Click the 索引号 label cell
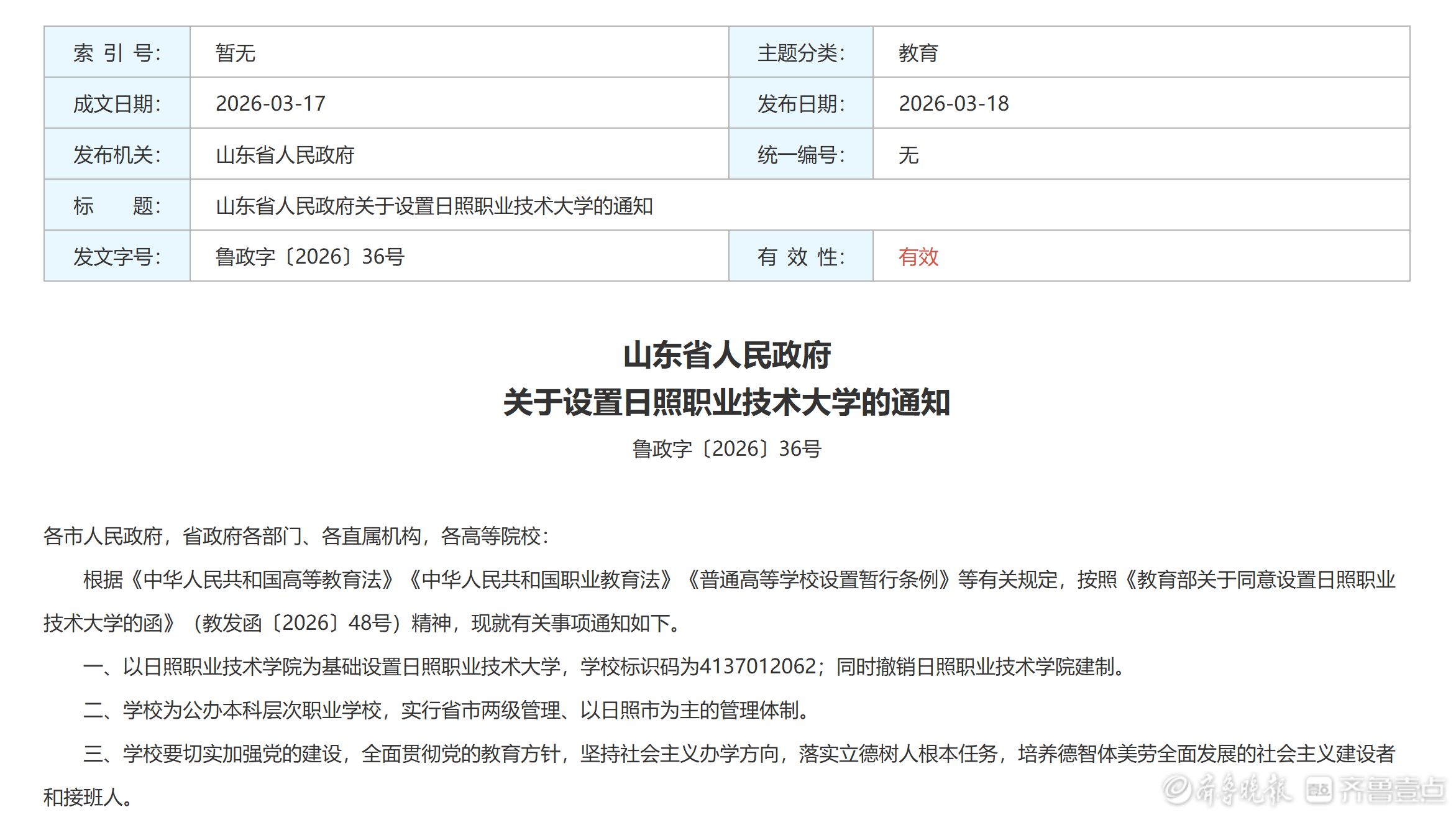This screenshot has width=1456, height=817. click(x=117, y=53)
